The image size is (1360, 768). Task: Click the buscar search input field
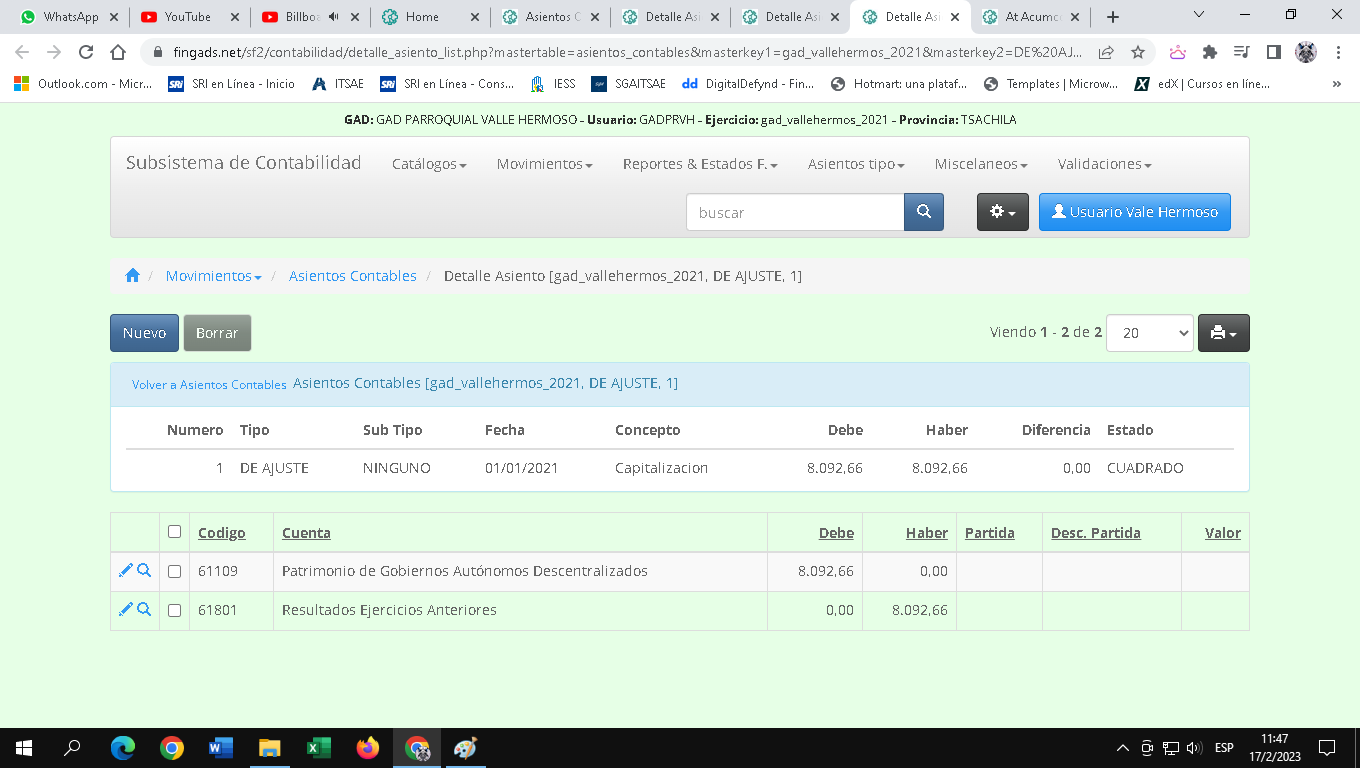click(795, 212)
